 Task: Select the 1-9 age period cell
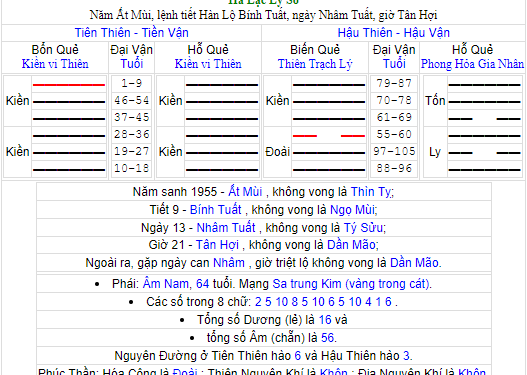[131, 83]
